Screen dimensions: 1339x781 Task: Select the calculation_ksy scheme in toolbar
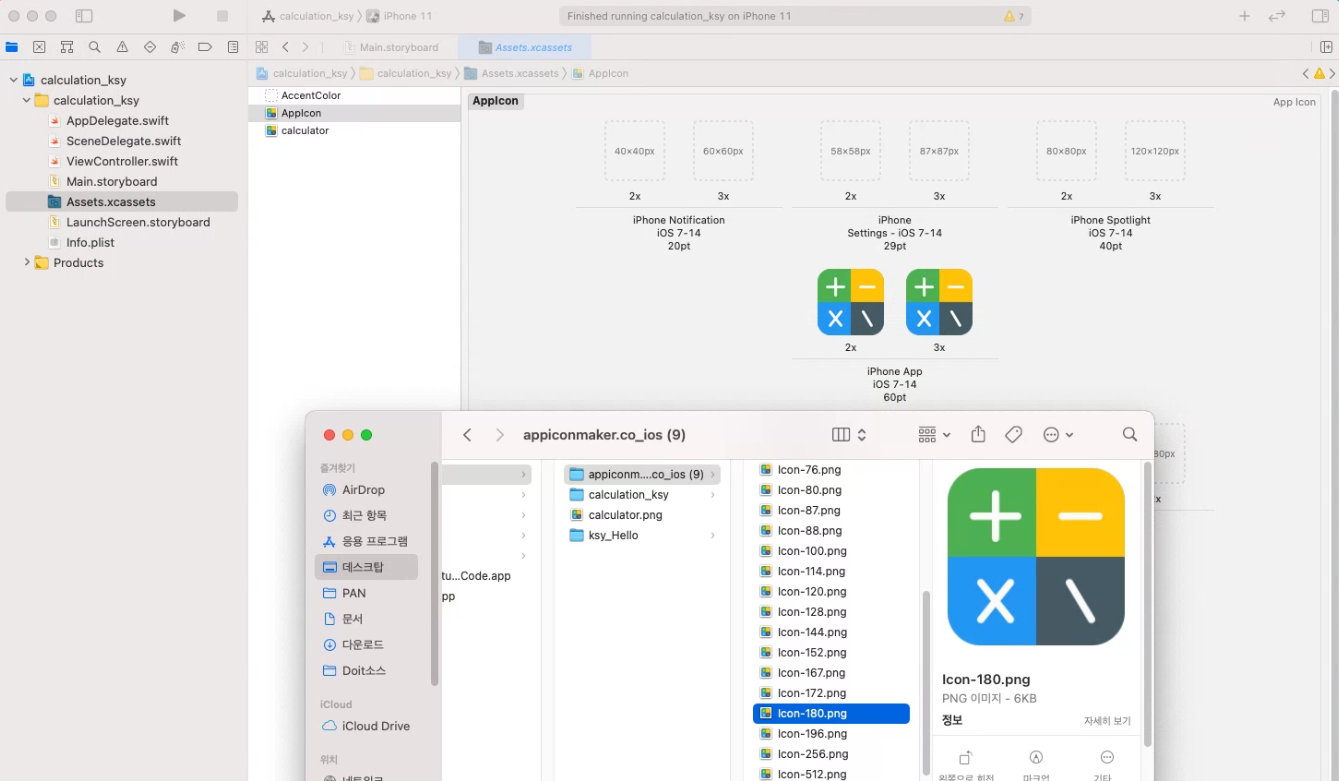(x=306, y=16)
